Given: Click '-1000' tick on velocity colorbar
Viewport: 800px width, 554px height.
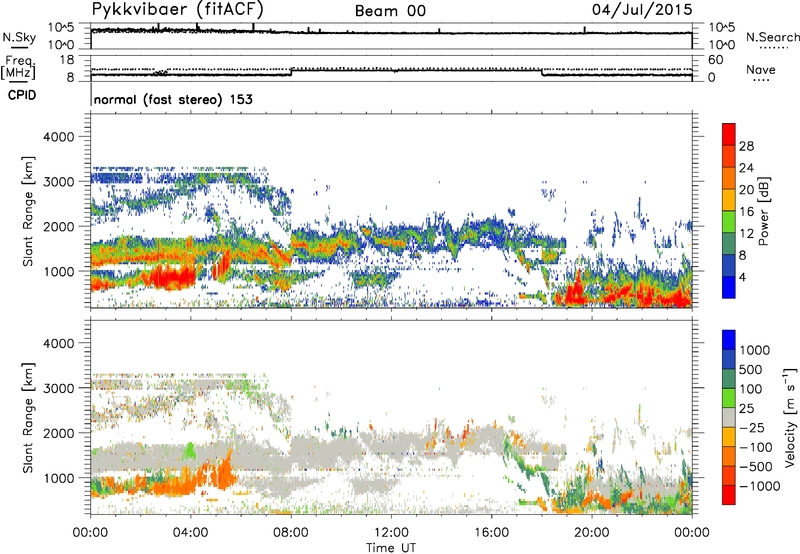Looking at the screenshot, I should click(x=759, y=486).
